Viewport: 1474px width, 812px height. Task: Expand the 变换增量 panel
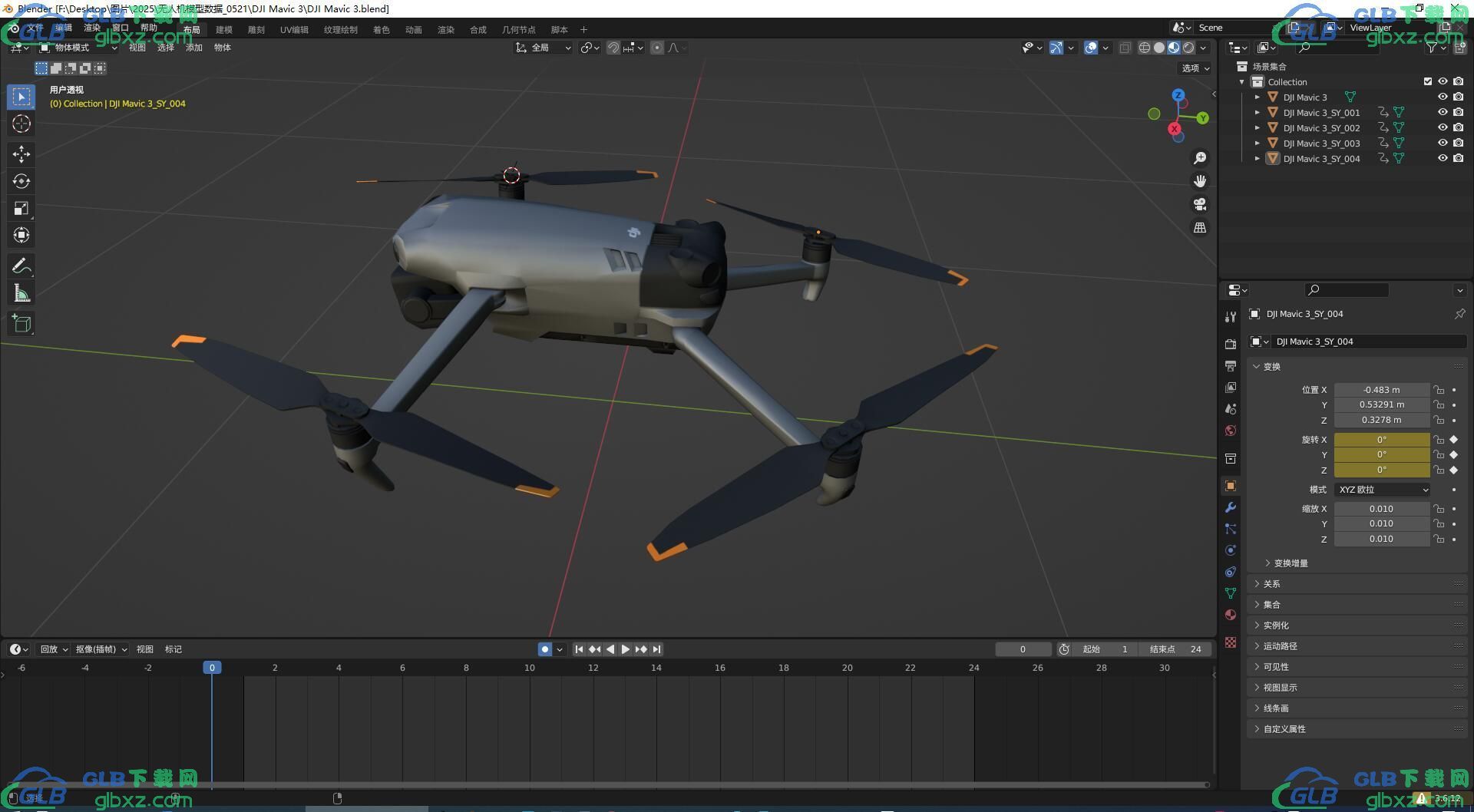tap(1291, 563)
